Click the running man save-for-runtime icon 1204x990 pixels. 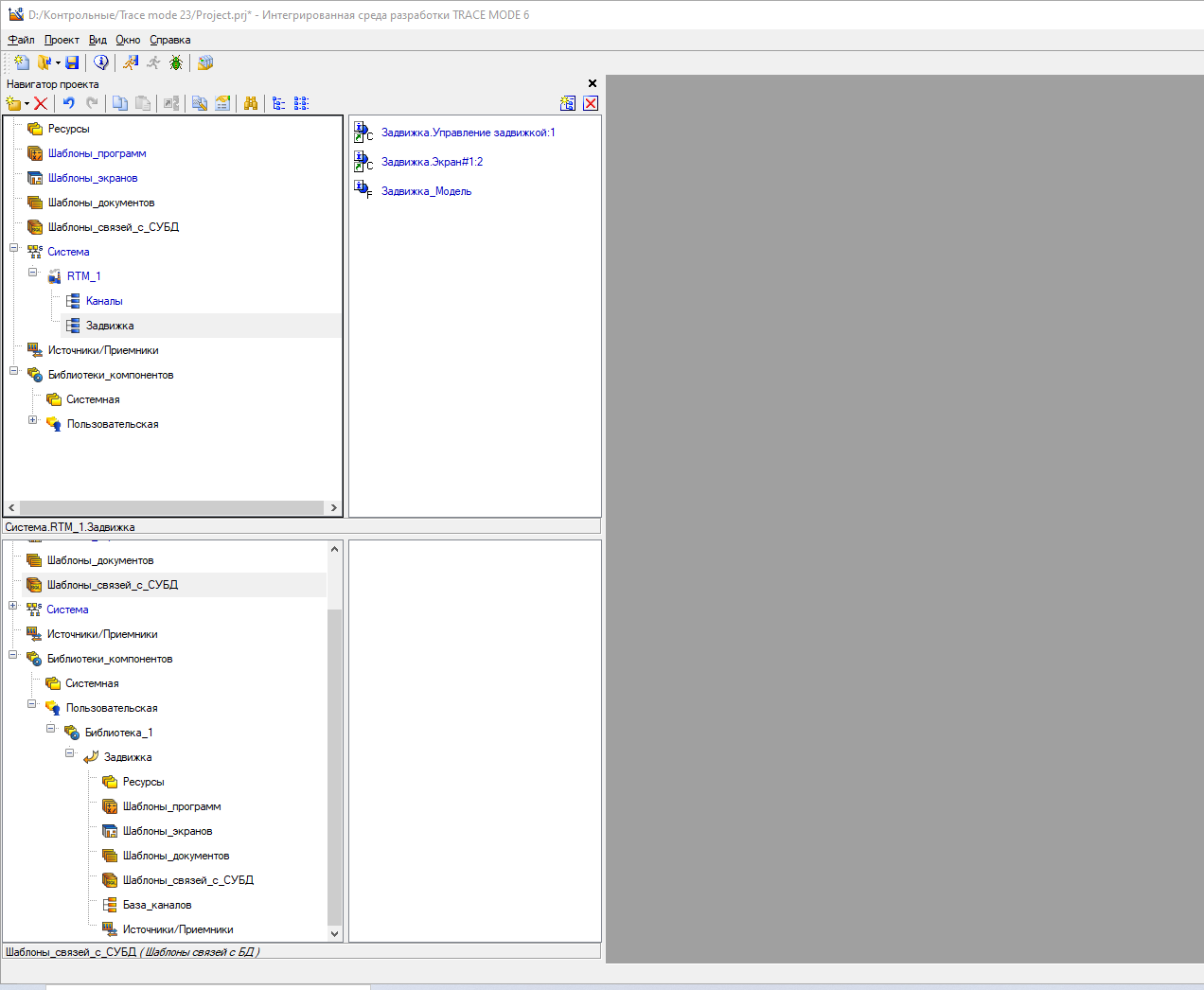[x=131, y=62]
